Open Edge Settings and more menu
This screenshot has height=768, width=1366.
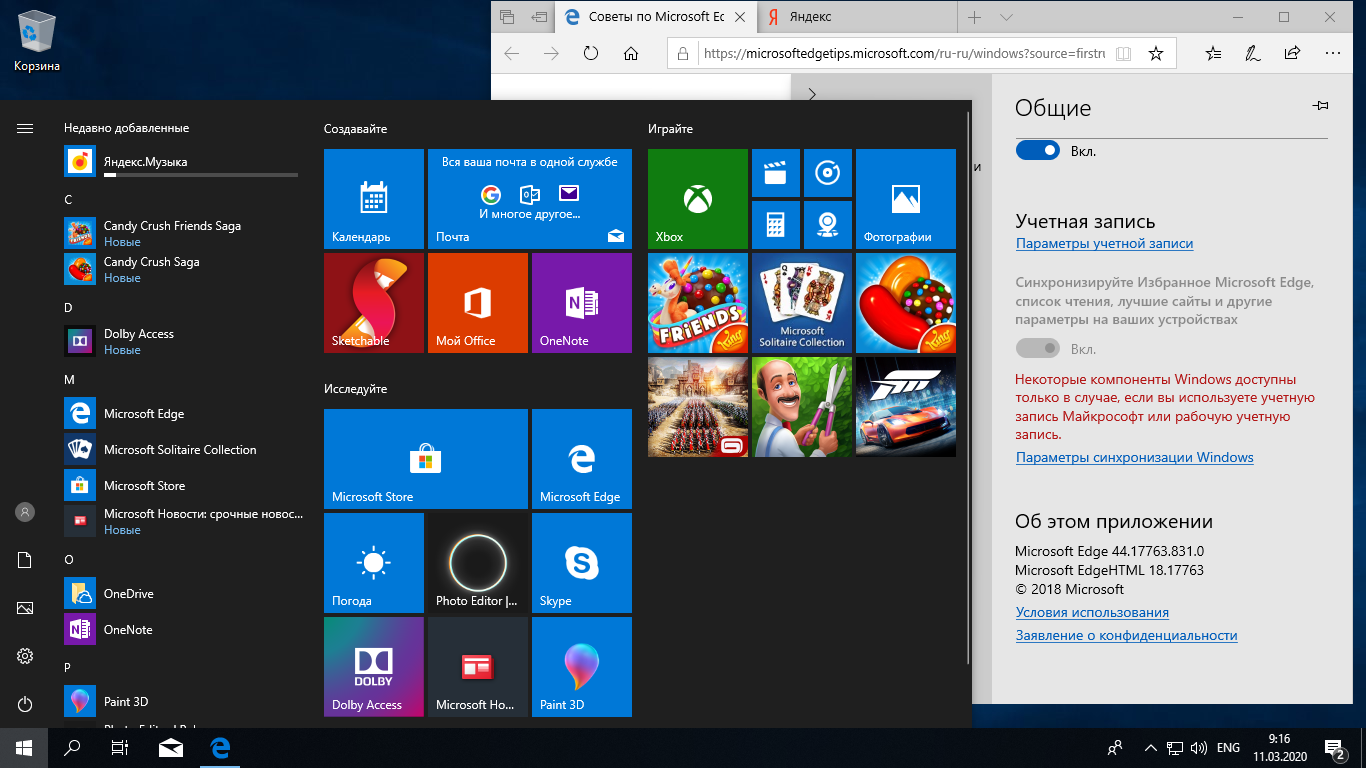click(x=1332, y=53)
